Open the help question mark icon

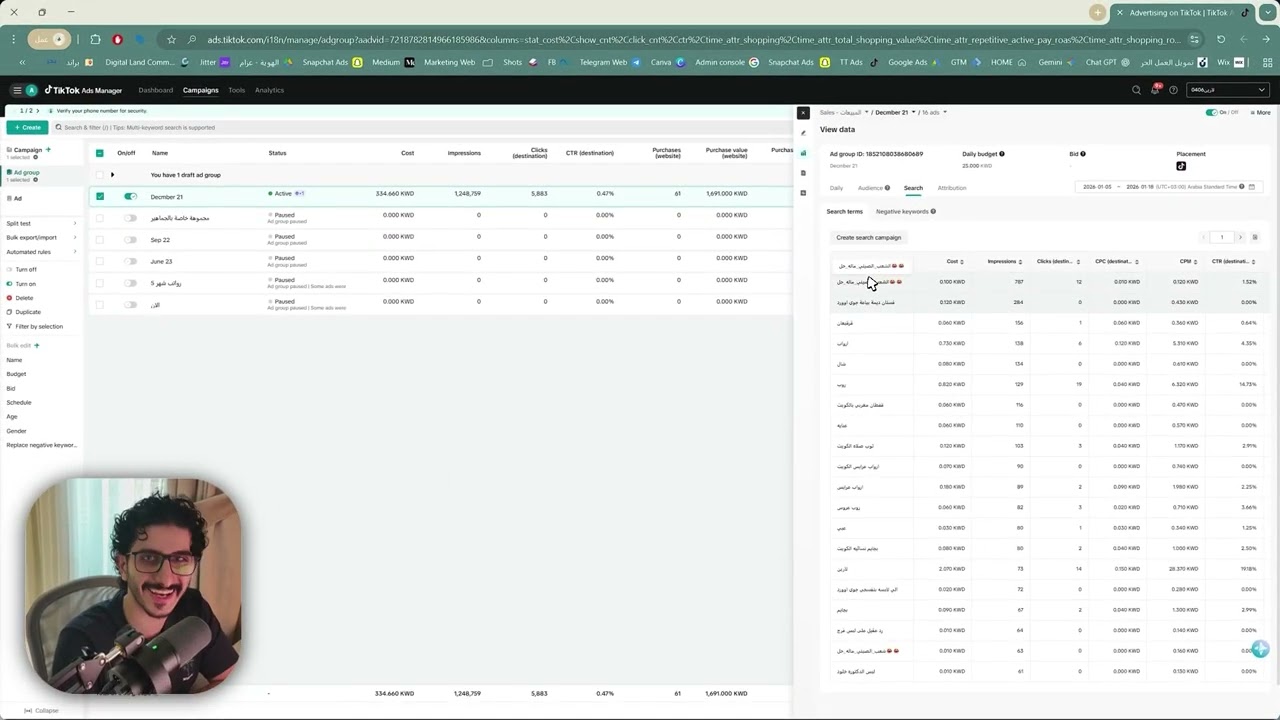(x=1173, y=90)
